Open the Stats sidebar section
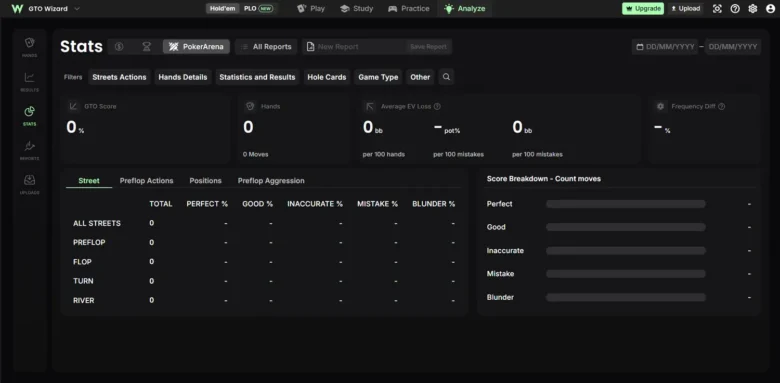Image resolution: width=780 pixels, height=383 pixels. 29,116
